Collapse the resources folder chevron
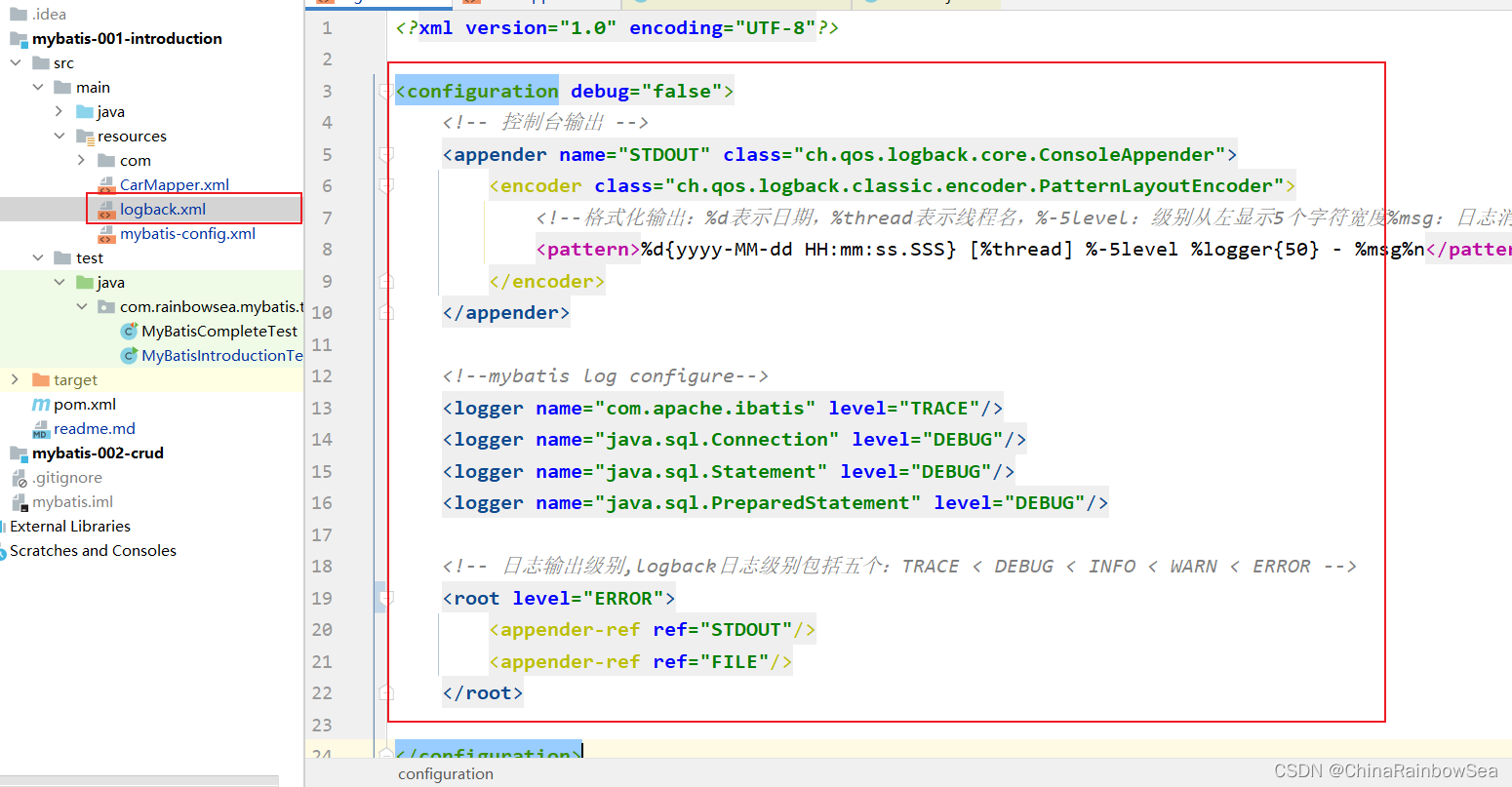Viewport: 1512px width, 787px height. click(x=60, y=137)
